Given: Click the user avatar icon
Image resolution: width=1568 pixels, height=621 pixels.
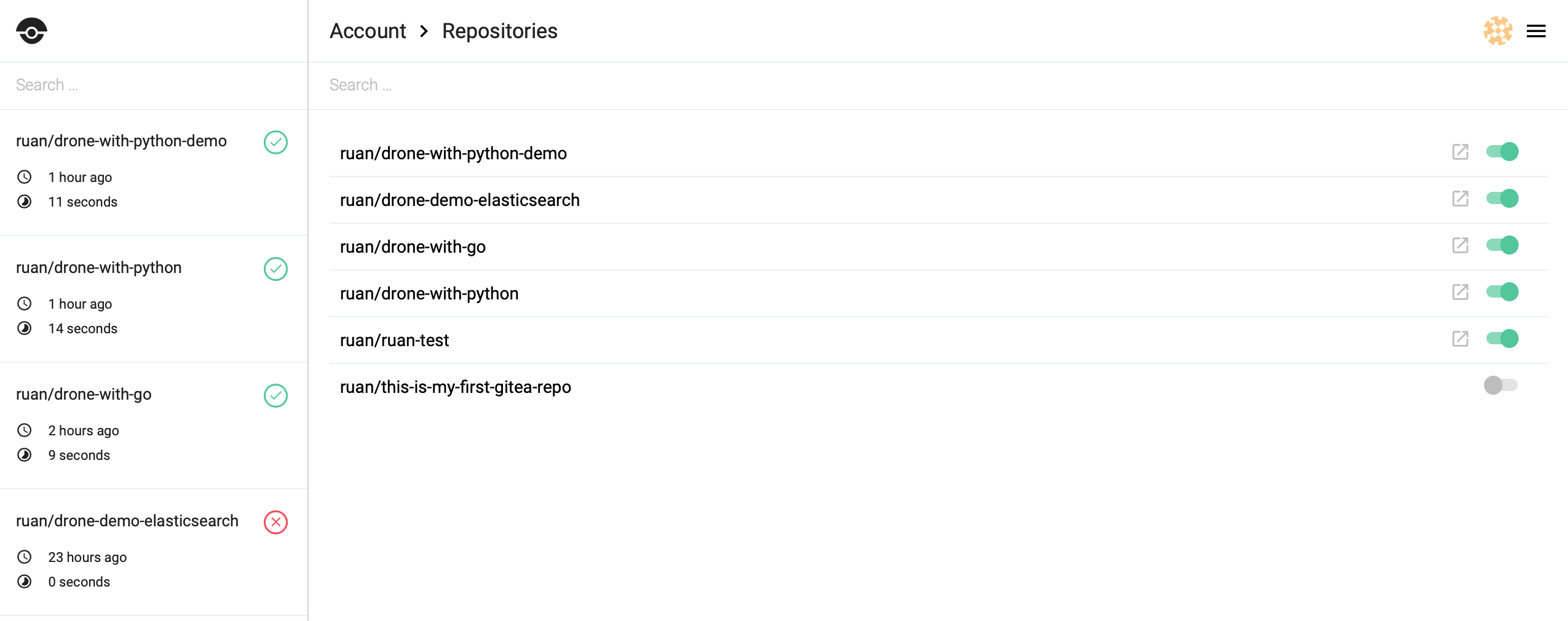Looking at the screenshot, I should pyautogui.click(x=1498, y=31).
